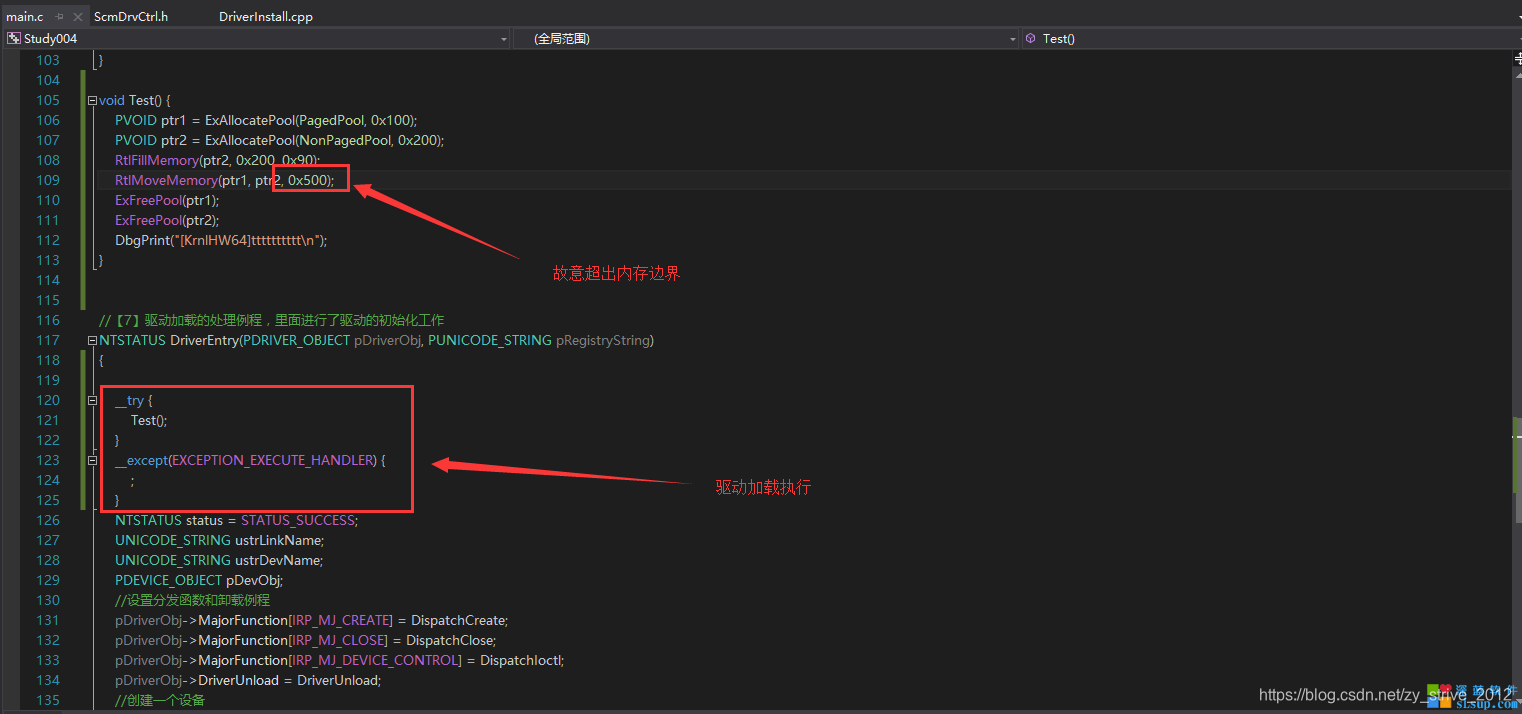The image size is (1522, 714).
Task: Collapse the void Test() function block
Action: (x=92, y=100)
